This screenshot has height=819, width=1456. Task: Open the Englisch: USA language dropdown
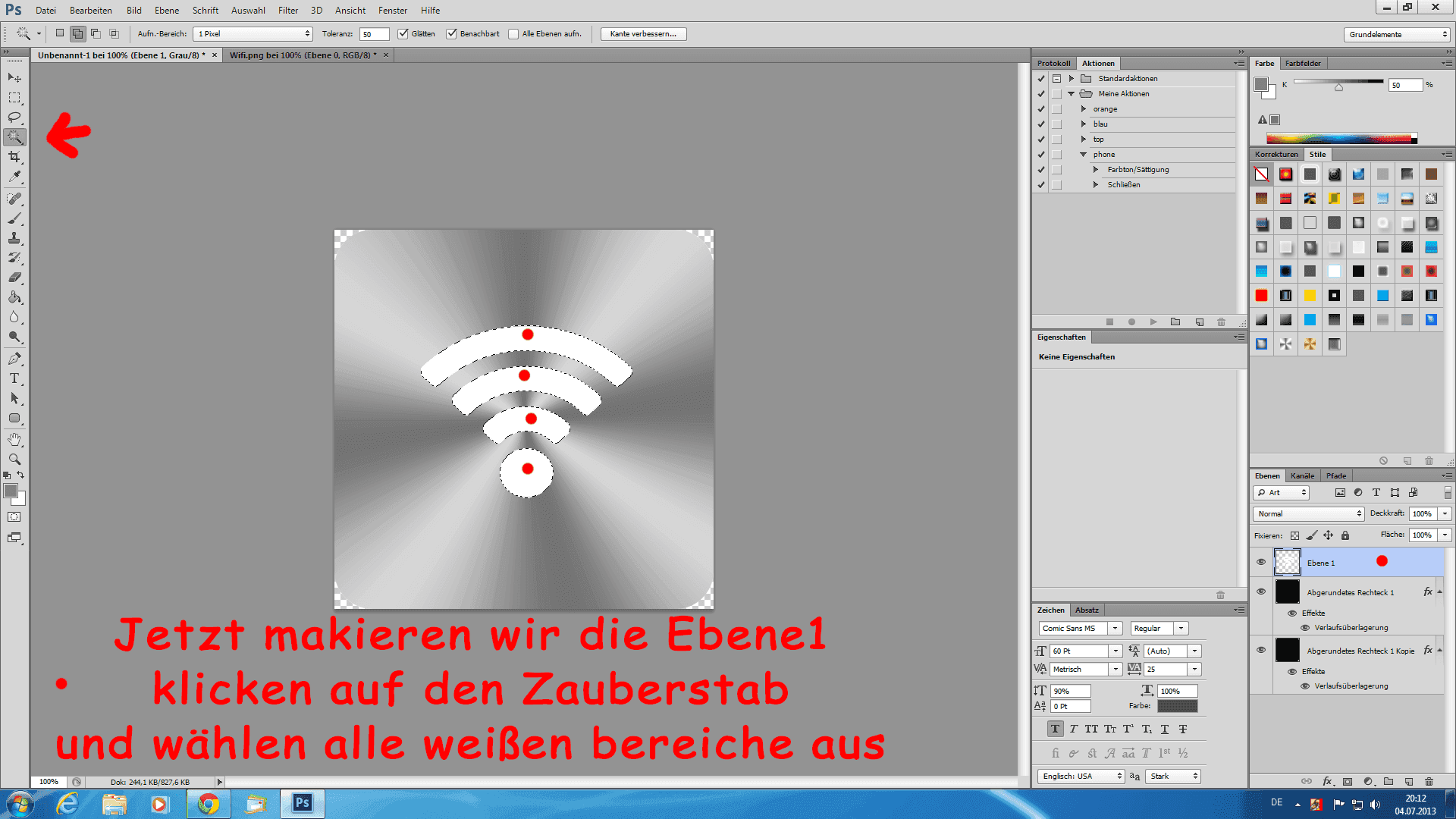coord(1081,777)
